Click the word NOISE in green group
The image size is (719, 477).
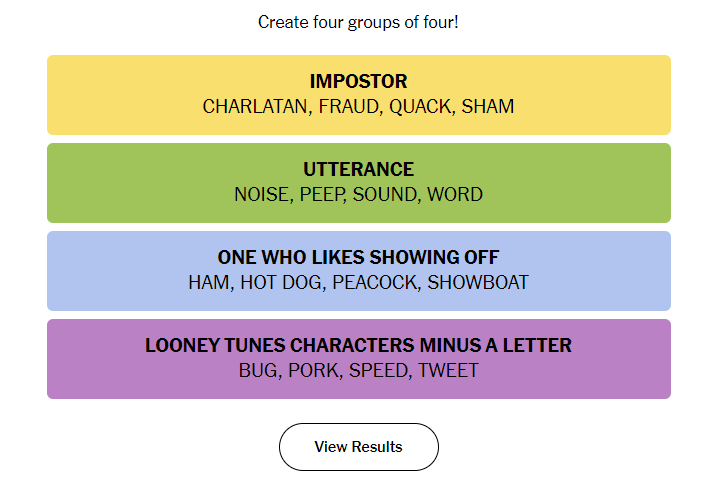point(261,194)
